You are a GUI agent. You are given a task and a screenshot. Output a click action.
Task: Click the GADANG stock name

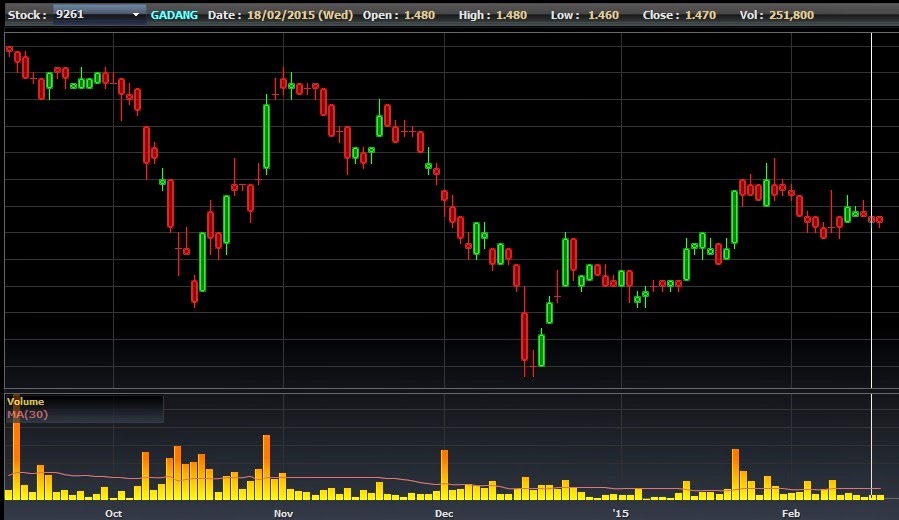point(174,15)
